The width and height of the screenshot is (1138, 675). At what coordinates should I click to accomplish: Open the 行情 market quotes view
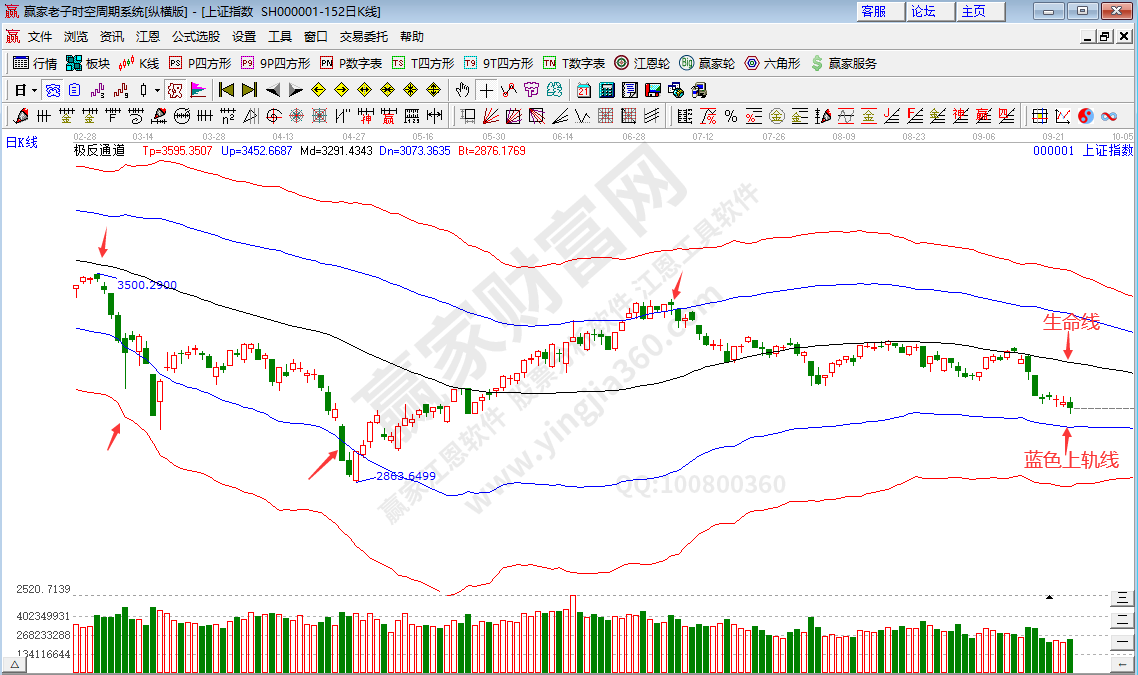(35, 63)
